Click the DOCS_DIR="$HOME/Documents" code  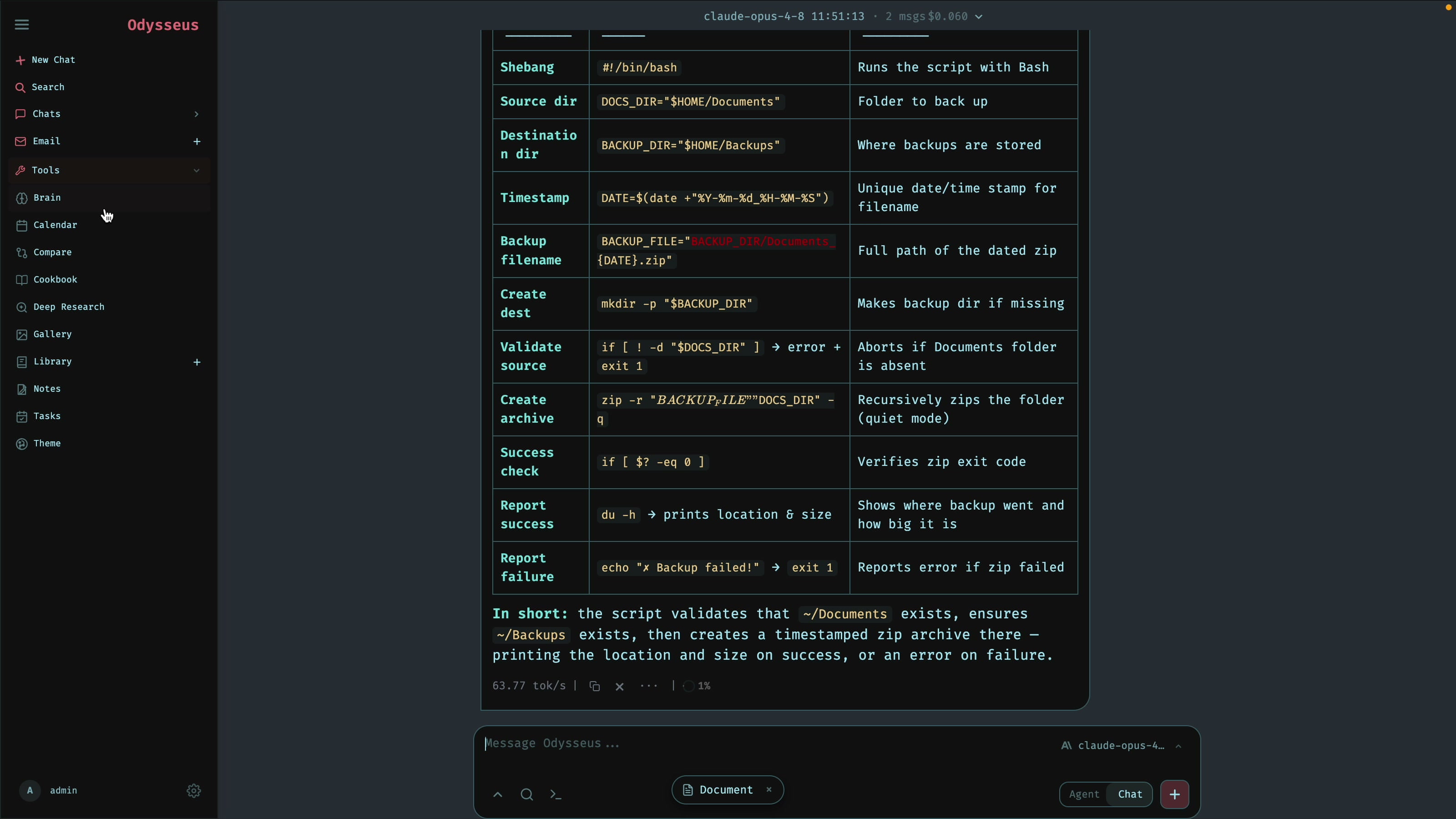tap(690, 102)
